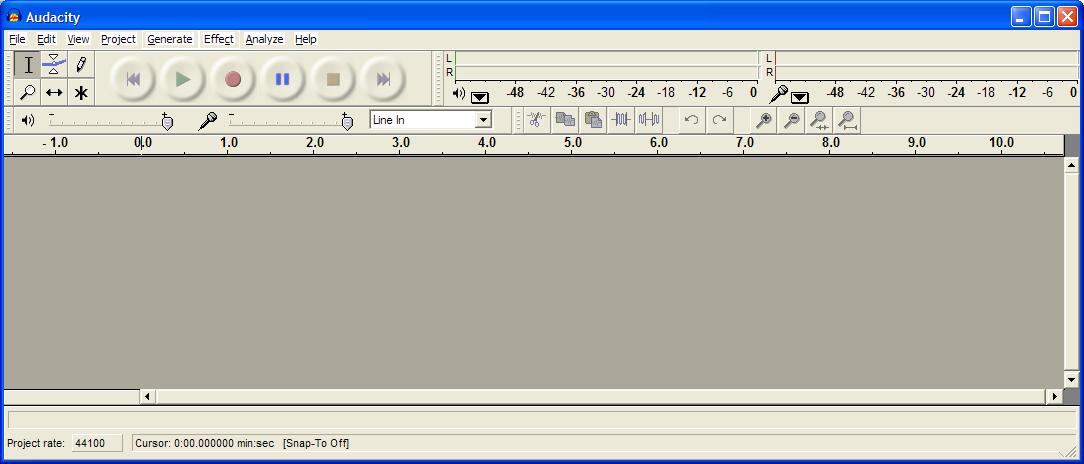Click the 5.0 mark on timeline ruler
The height and width of the screenshot is (464, 1084).
572,143
